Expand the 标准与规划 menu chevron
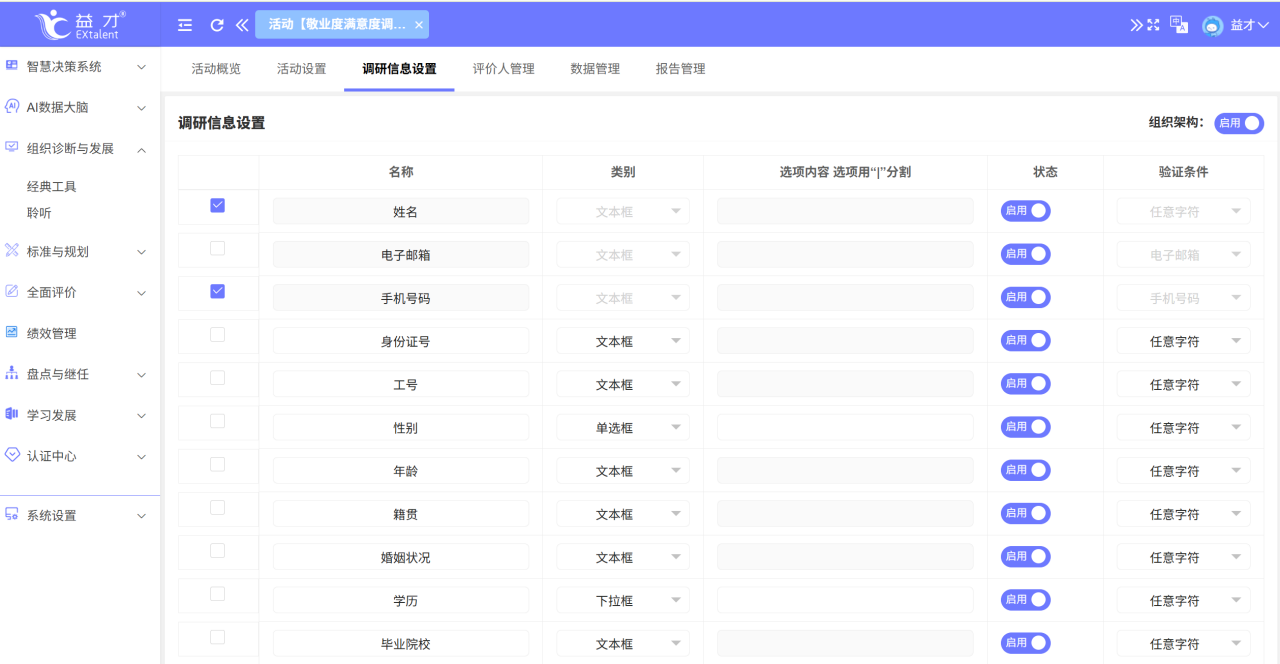 (141, 252)
